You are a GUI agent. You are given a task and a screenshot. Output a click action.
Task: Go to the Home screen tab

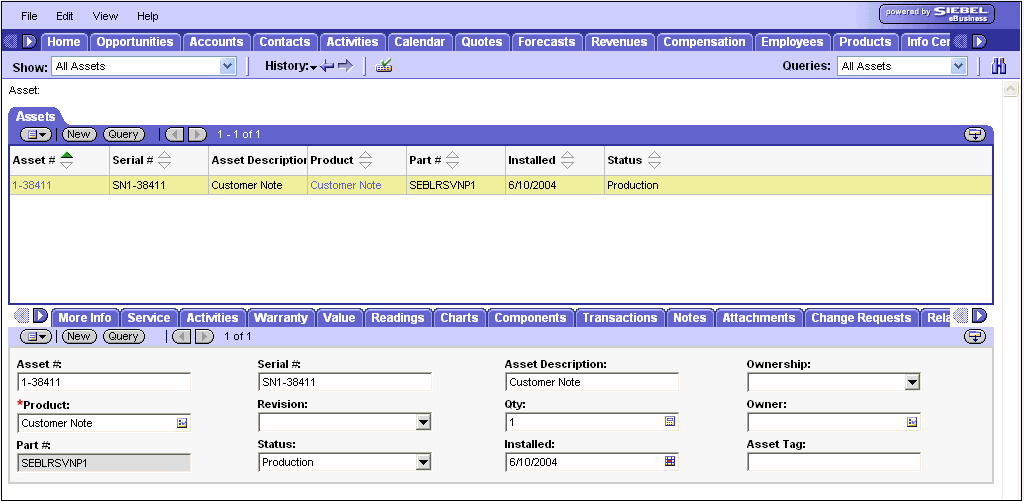pos(64,42)
